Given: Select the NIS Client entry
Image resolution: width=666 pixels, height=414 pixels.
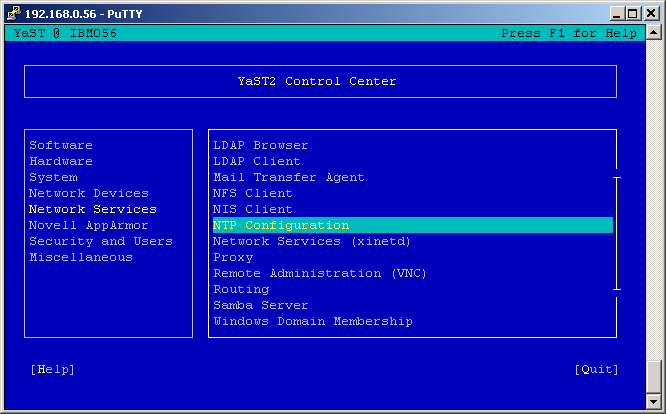Looking at the screenshot, I should (x=253, y=209).
